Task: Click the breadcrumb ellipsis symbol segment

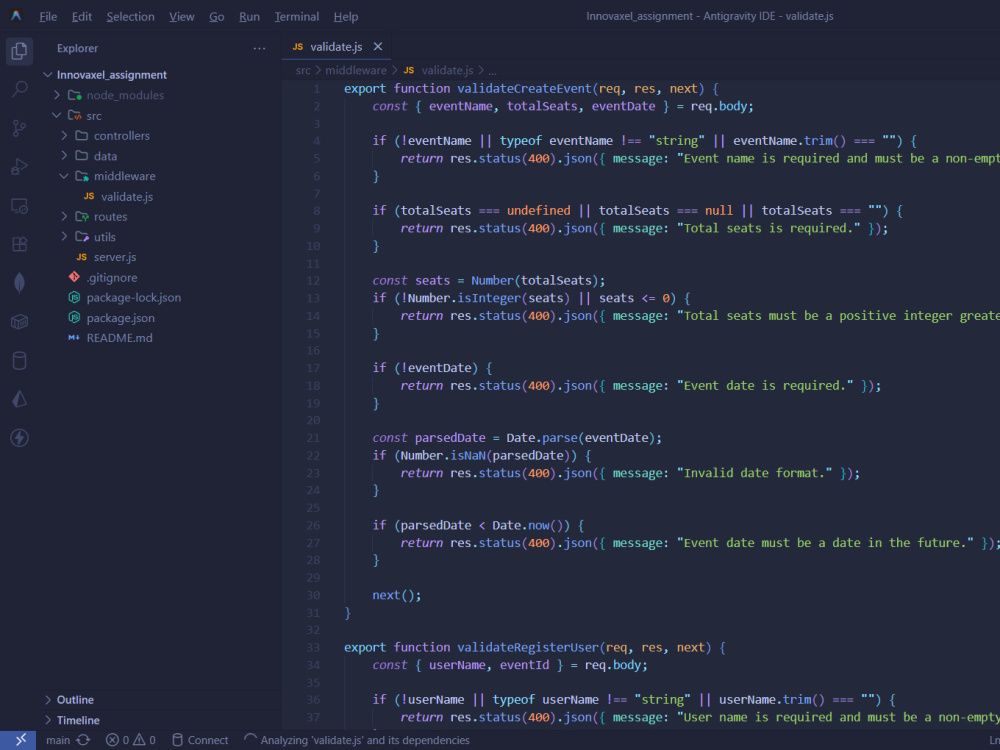Action: click(x=492, y=71)
